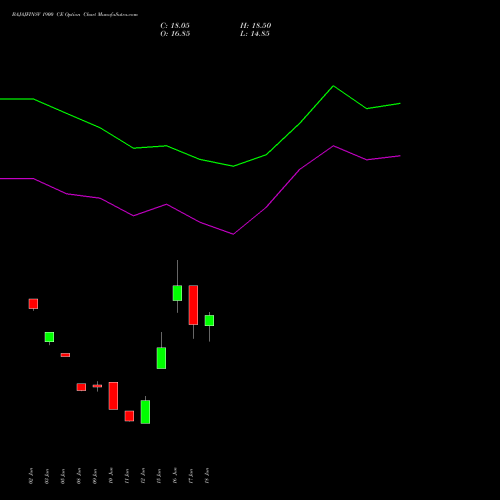Viewport: 500px width, 500px height.
Task: Select the last green candle, 18 Jun
Action: tap(209, 320)
